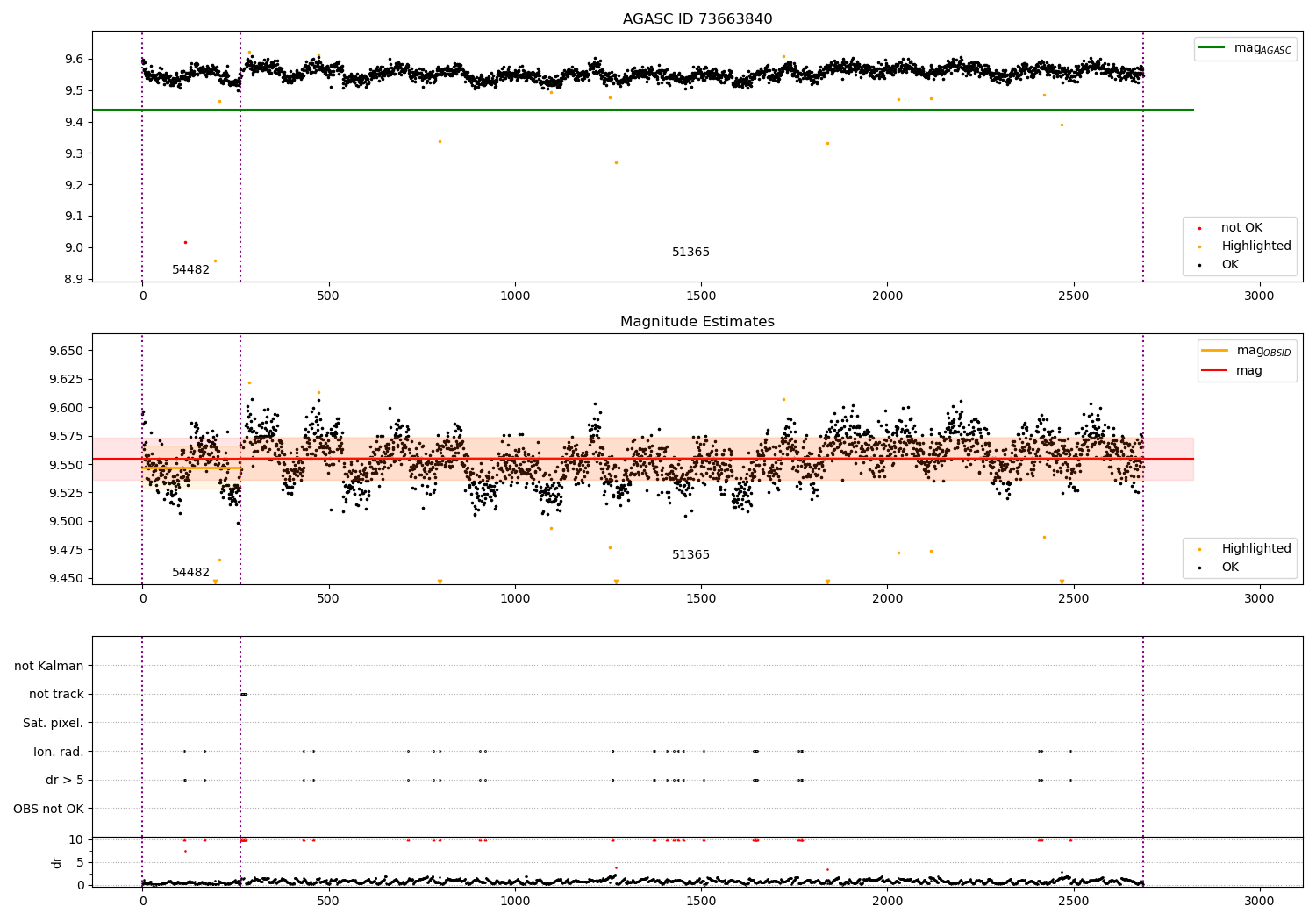Click the 'not Kalman' row label
Image resolution: width=1316 pixels, height=921 pixels.
[x=49, y=667]
